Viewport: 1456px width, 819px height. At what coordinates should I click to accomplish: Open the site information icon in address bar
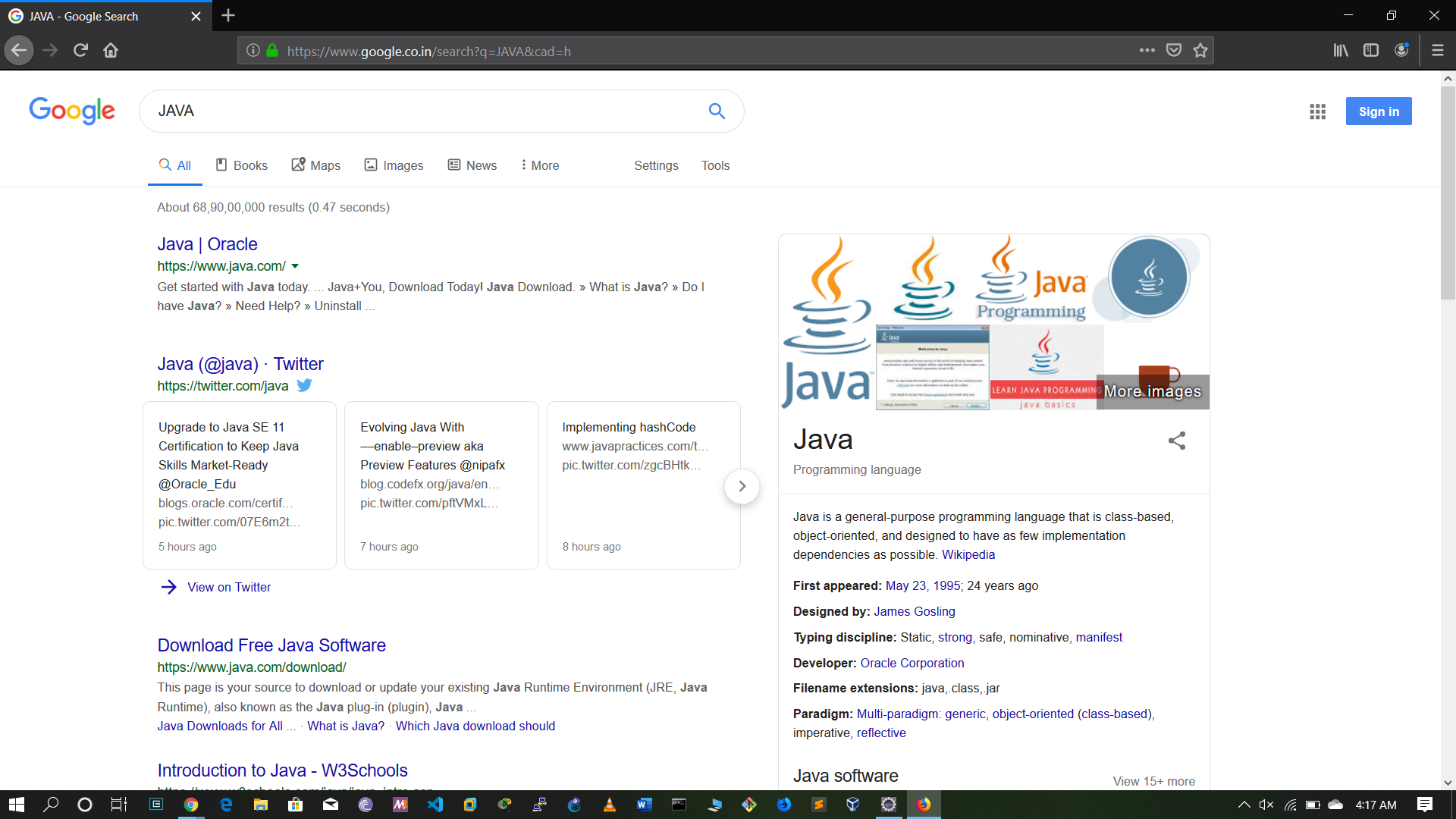(253, 51)
